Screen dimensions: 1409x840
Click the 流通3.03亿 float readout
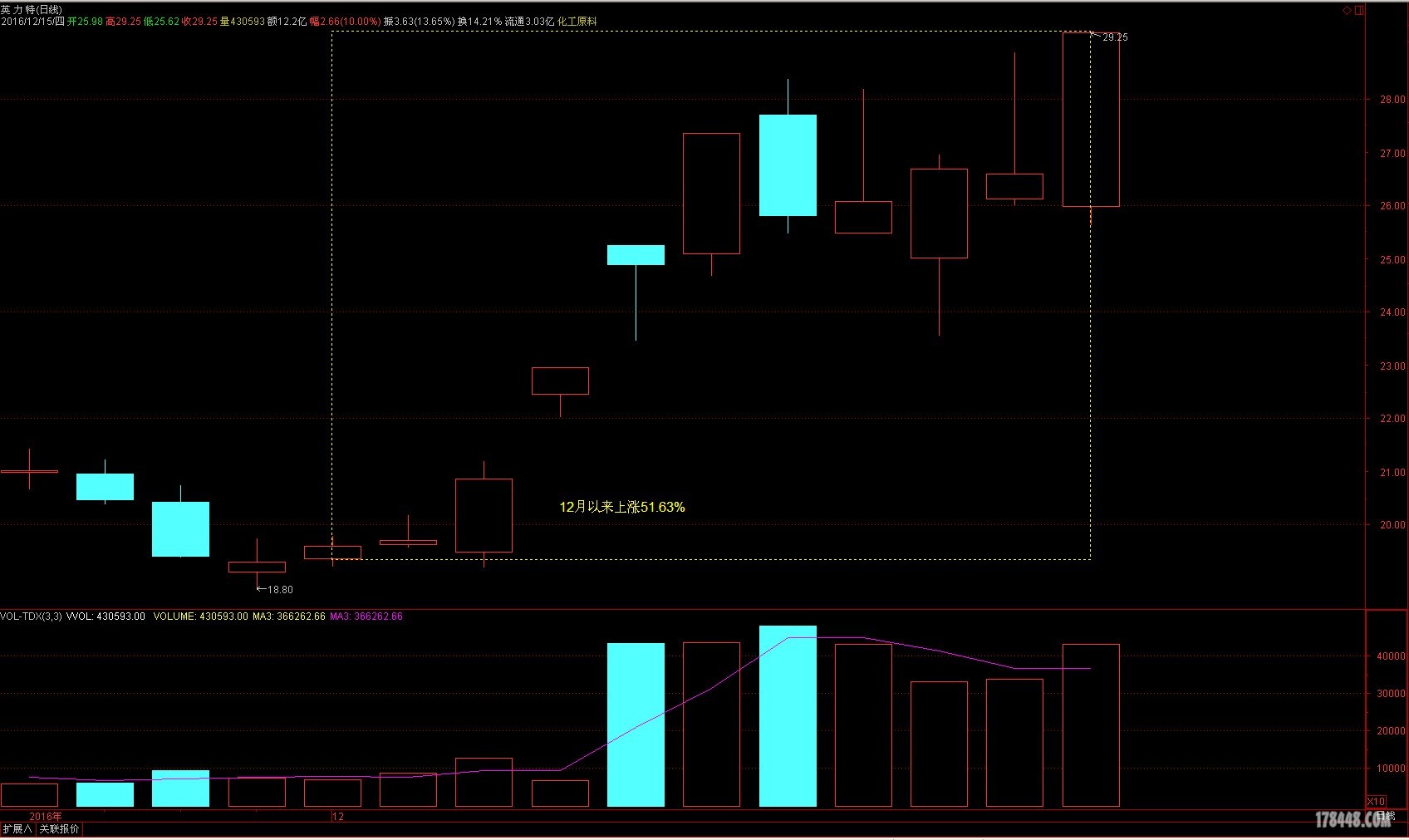point(529,22)
